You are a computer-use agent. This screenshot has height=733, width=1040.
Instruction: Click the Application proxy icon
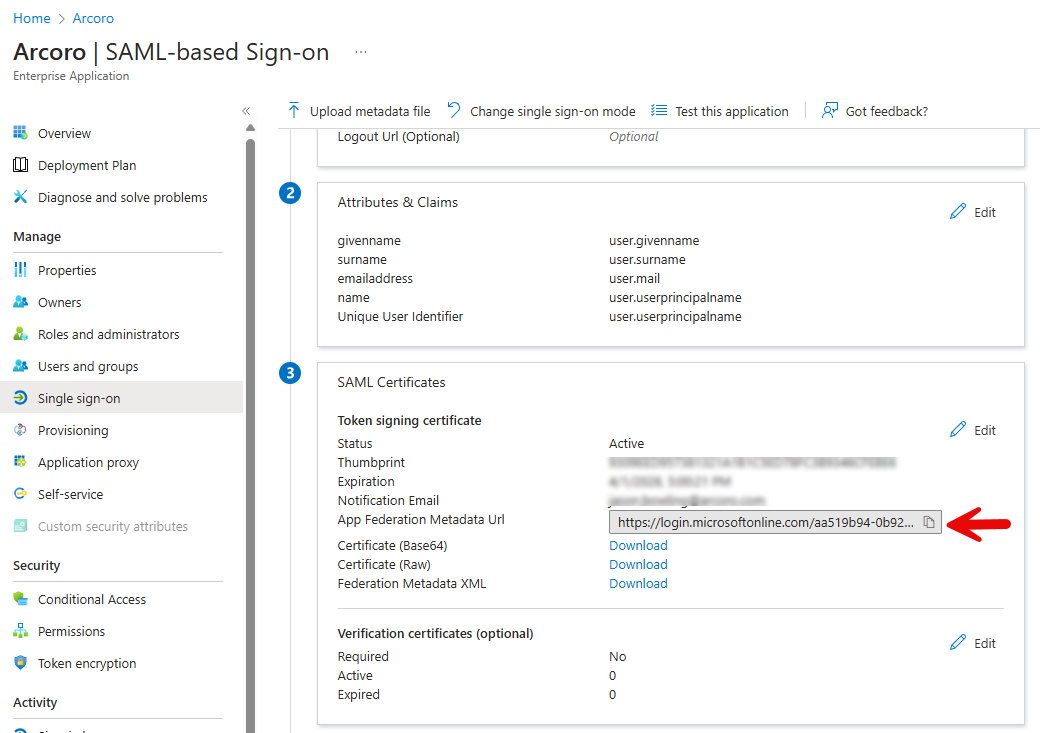[x=21, y=462]
